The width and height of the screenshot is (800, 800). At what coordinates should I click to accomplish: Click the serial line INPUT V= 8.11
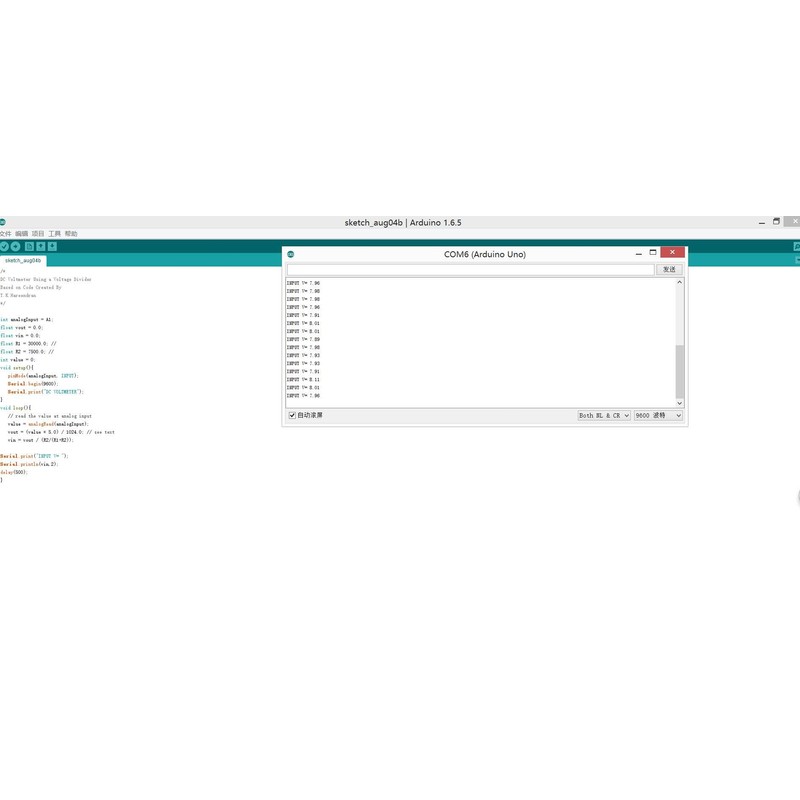[x=303, y=380]
